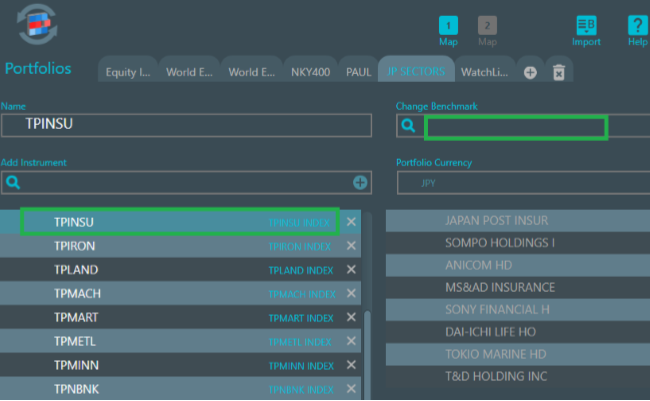This screenshot has height=401, width=650.
Task: Select the TPLAND instrument row
Action: click(x=180, y=270)
